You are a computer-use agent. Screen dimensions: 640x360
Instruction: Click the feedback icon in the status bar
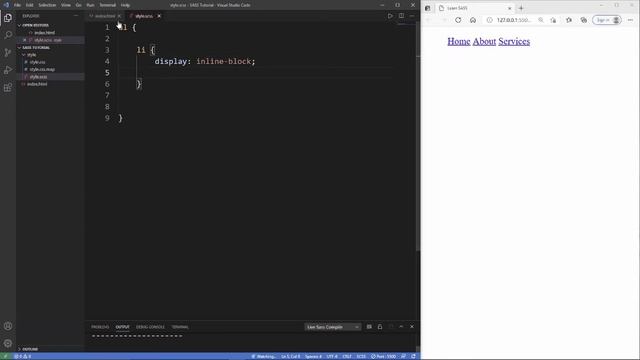[x=403, y=356]
